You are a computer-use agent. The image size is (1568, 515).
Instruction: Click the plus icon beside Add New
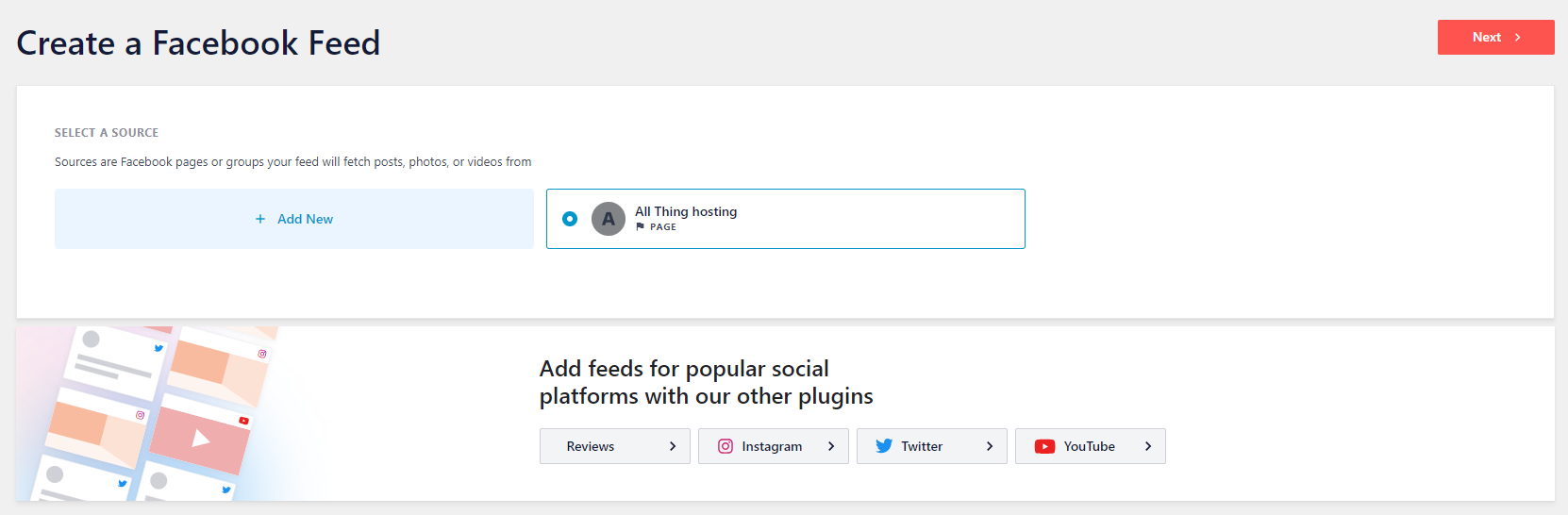[260, 219]
